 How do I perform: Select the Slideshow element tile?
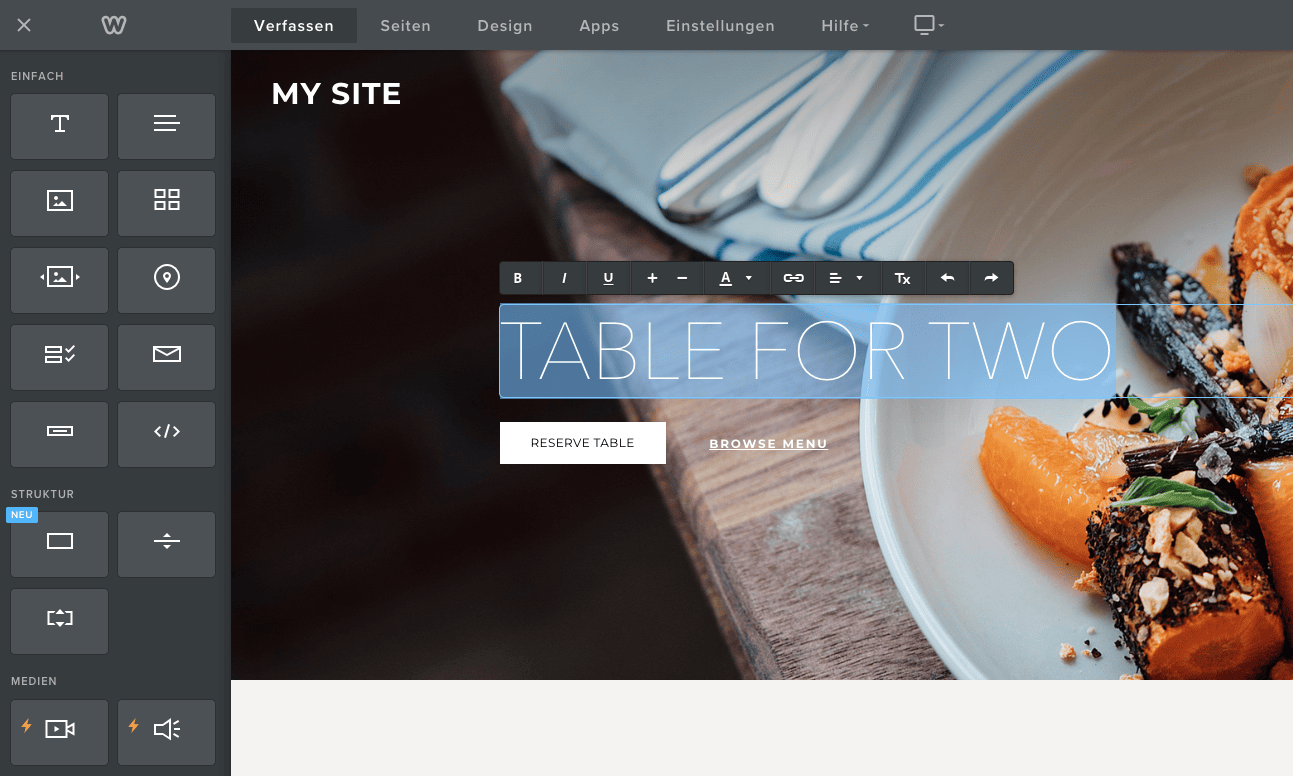[x=59, y=280]
